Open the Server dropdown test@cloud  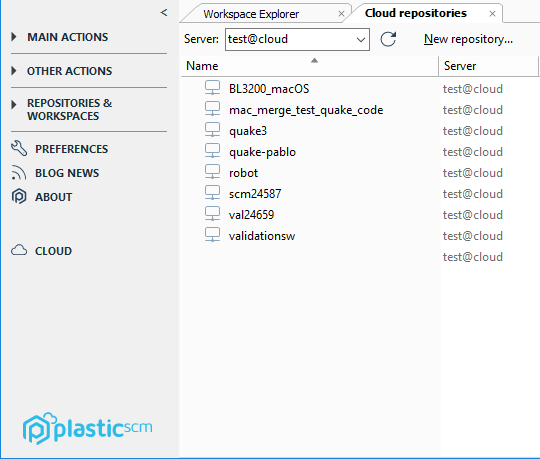click(298, 39)
